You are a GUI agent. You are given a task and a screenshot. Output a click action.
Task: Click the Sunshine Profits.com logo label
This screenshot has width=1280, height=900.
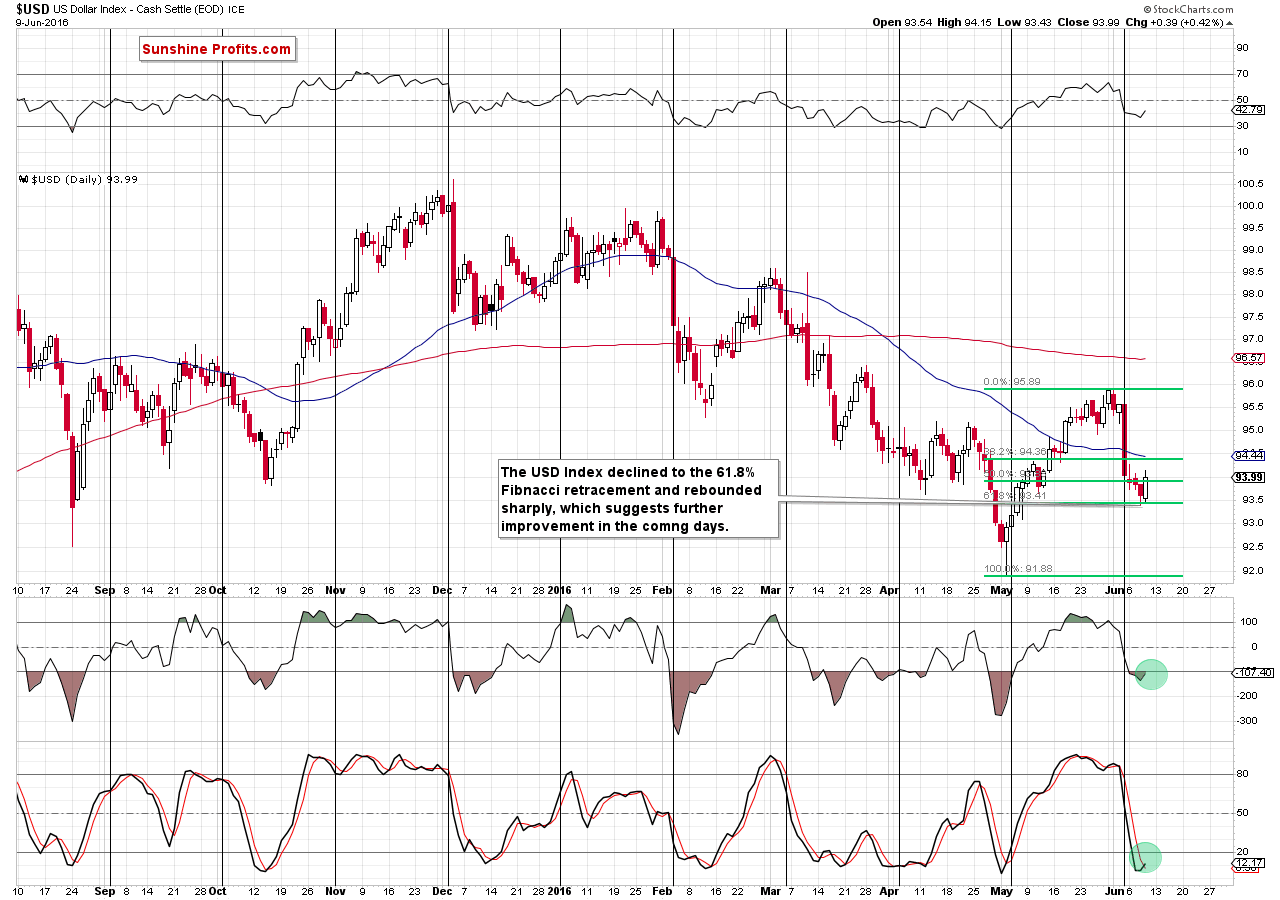(217, 49)
